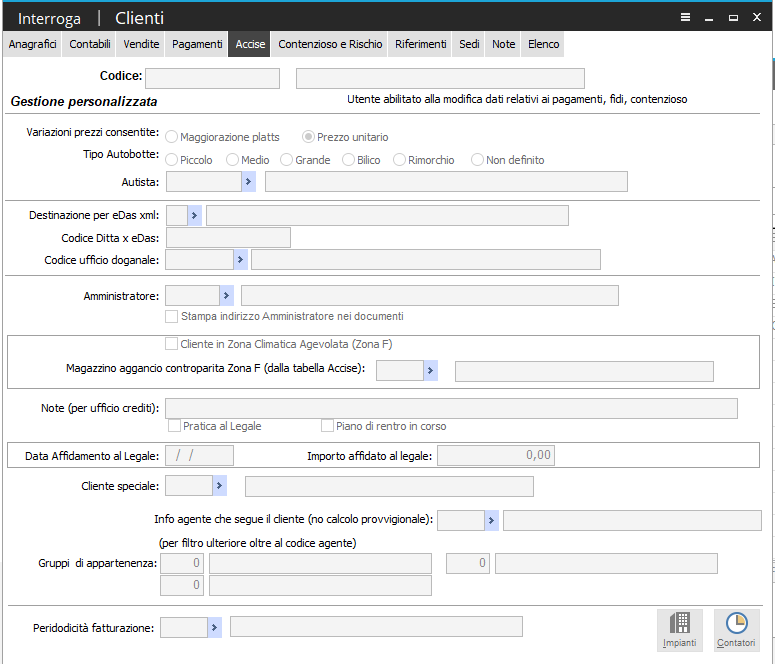775x664 pixels.
Task: Click the Autista lookup arrow
Action: click(249, 181)
